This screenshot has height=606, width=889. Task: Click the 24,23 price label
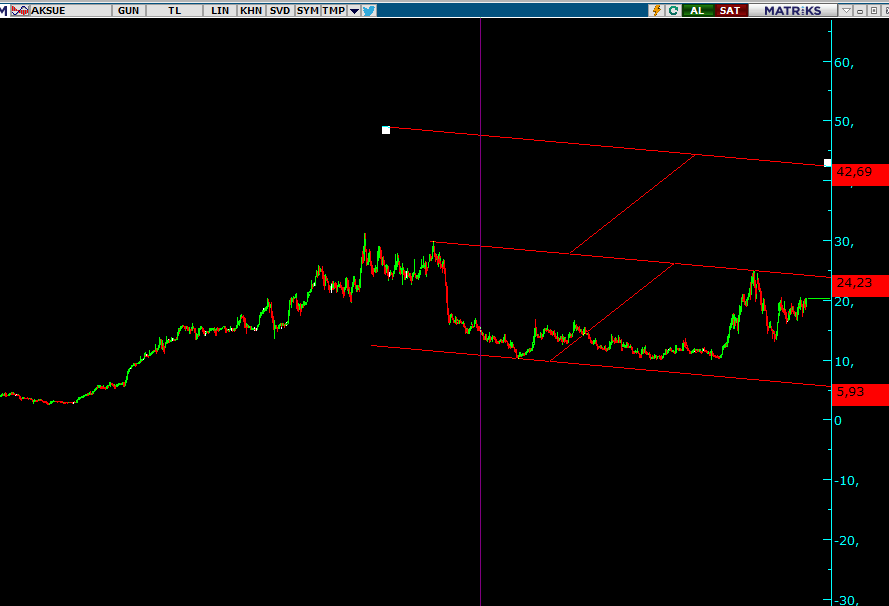pos(860,286)
